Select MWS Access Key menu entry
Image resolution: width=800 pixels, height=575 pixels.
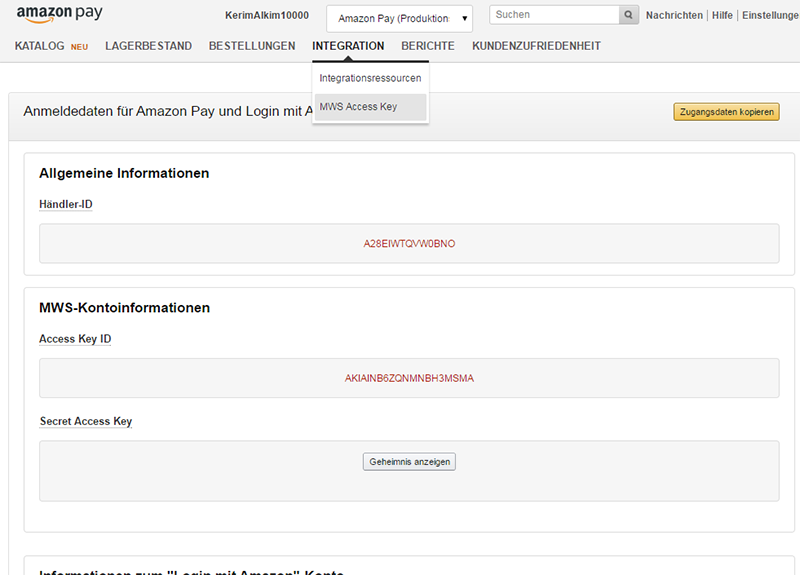(370, 107)
